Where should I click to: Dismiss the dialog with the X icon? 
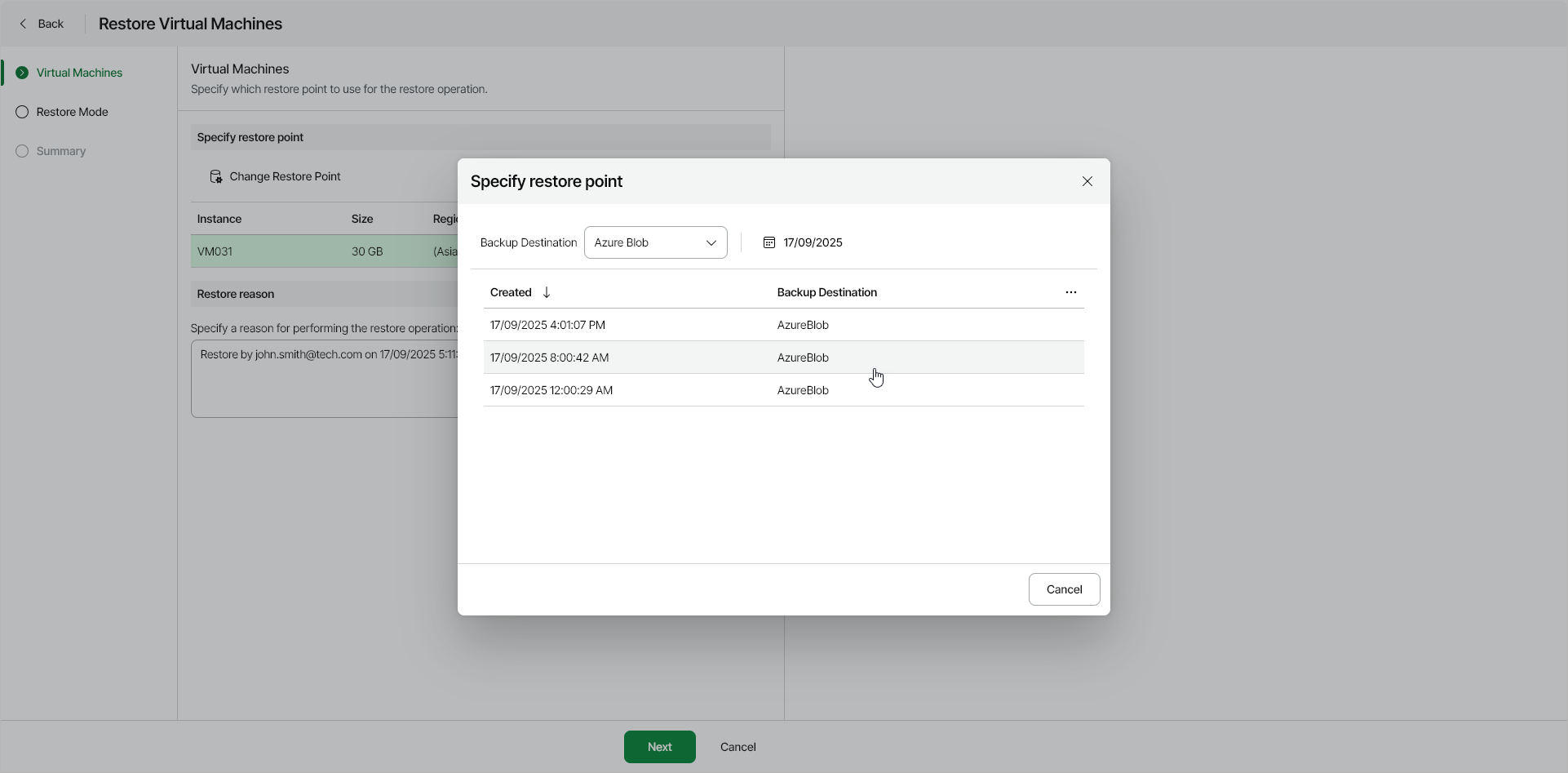pyautogui.click(x=1087, y=180)
